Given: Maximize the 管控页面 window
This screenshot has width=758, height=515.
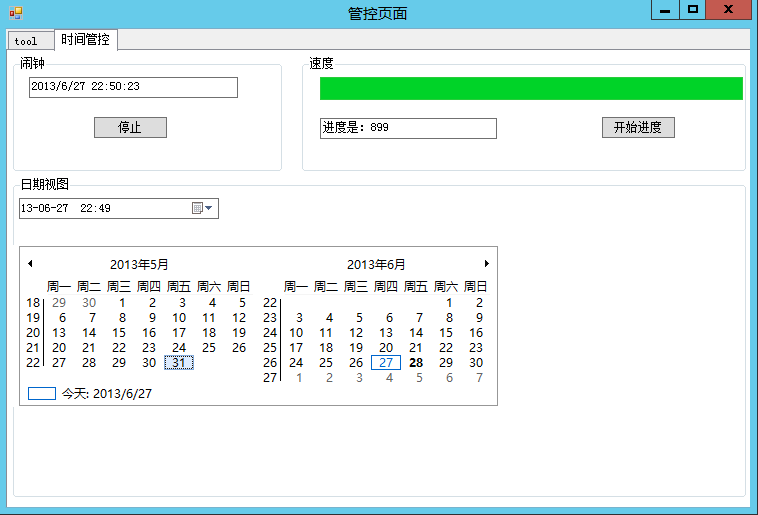Looking at the screenshot, I should click(693, 10).
